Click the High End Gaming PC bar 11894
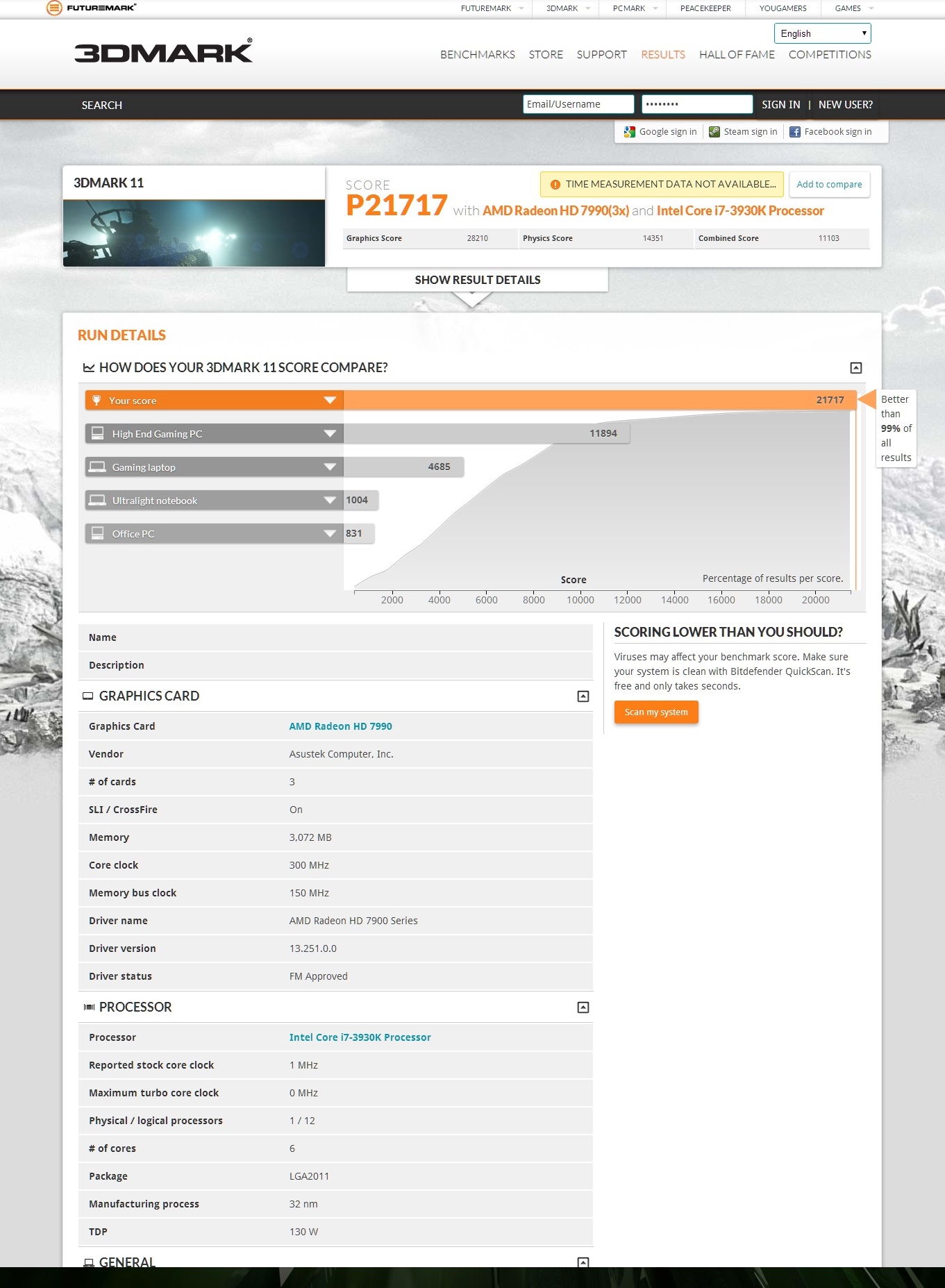945x1288 pixels. (487, 433)
